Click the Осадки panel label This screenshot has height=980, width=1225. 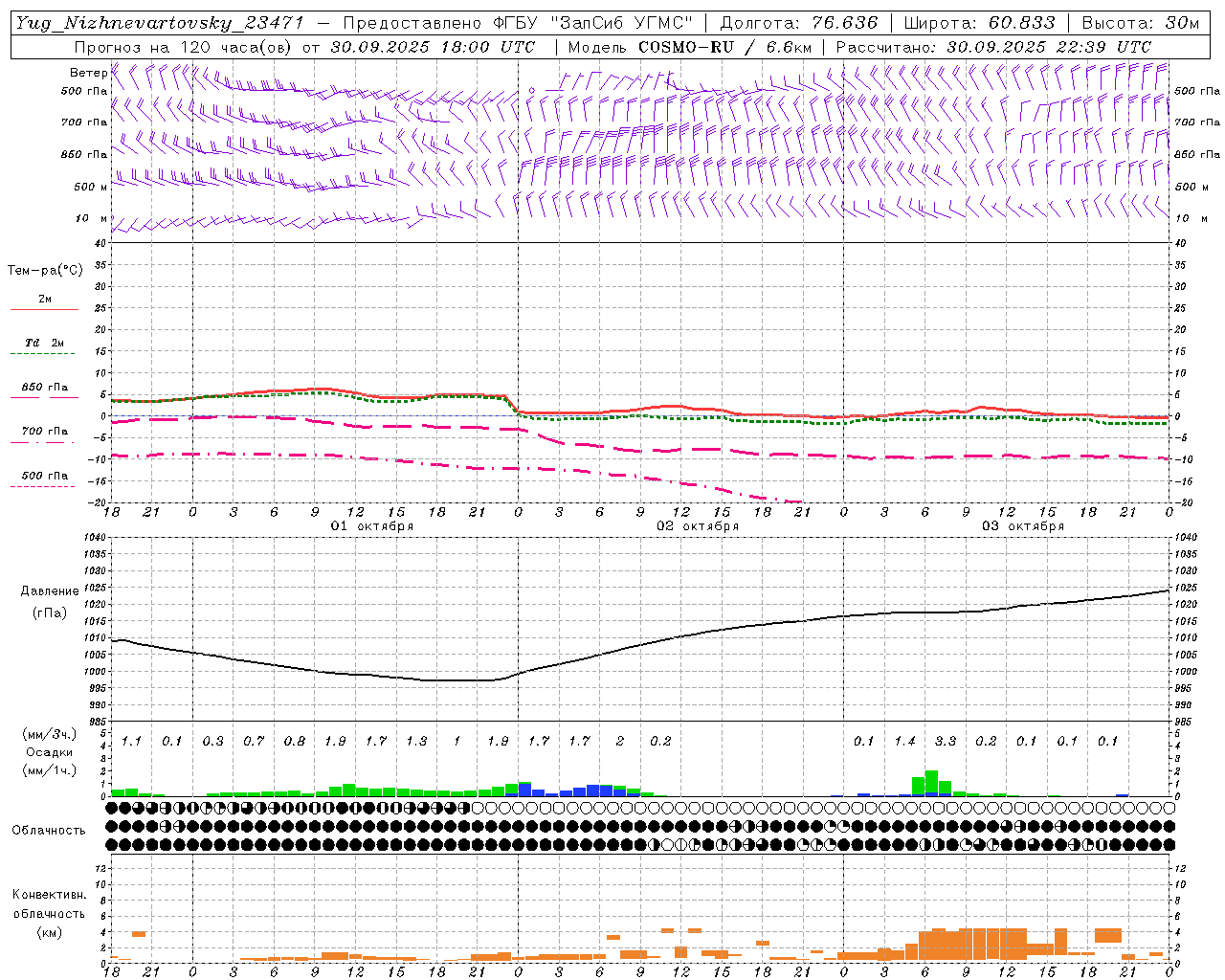click(x=49, y=752)
